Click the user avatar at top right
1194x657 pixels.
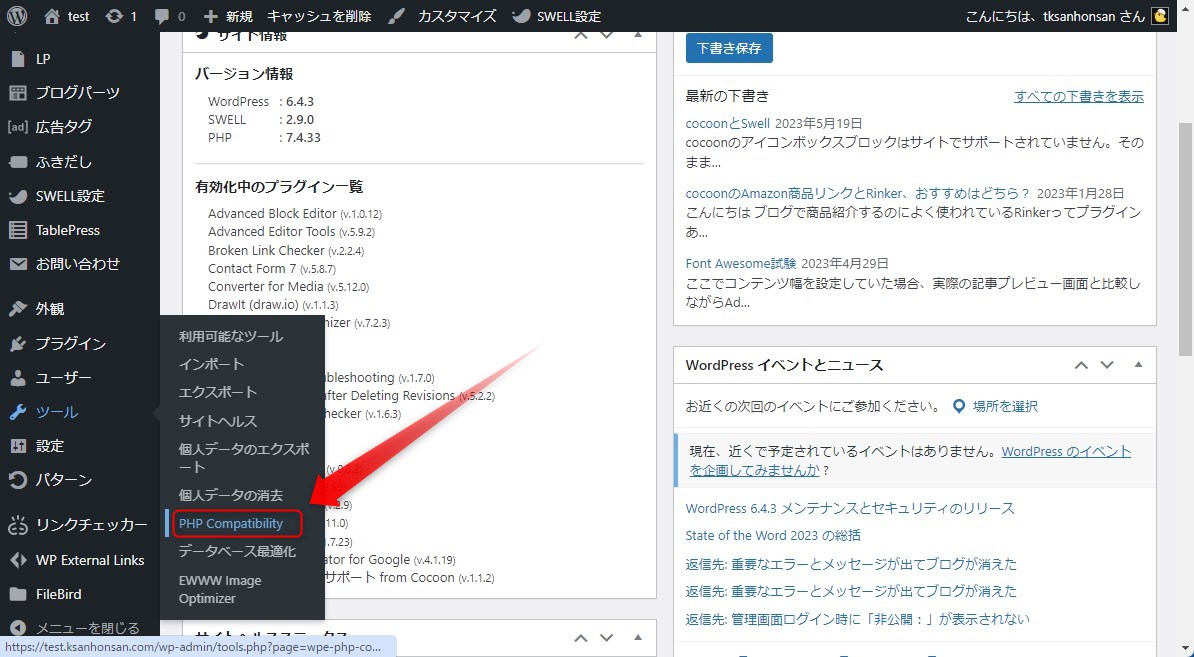point(1160,16)
